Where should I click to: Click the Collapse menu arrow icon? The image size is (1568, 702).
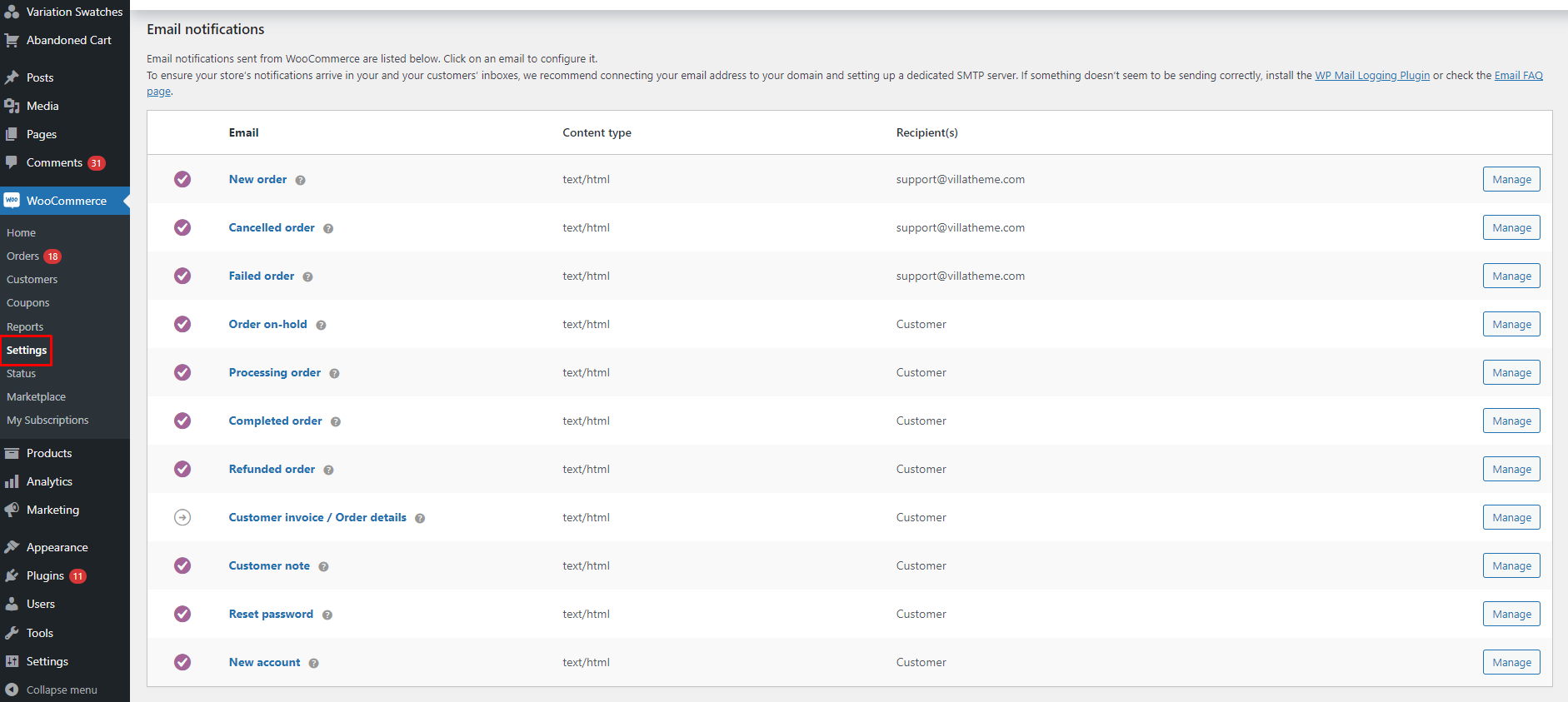12,690
